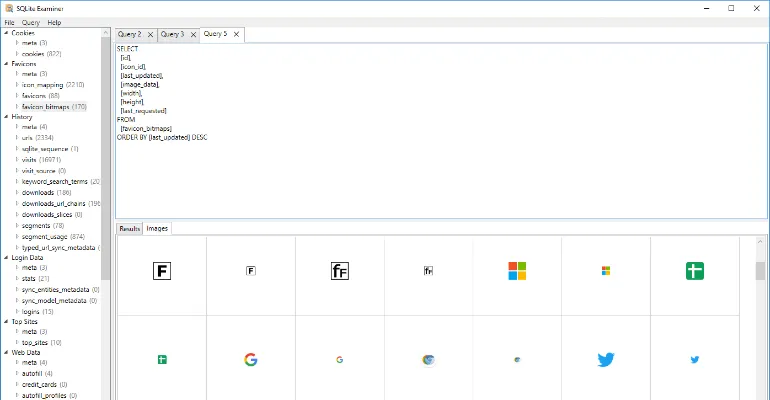This screenshot has width=770, height=400.
Task: Open the stats (21) table
Action: click(x=35, y=279)
